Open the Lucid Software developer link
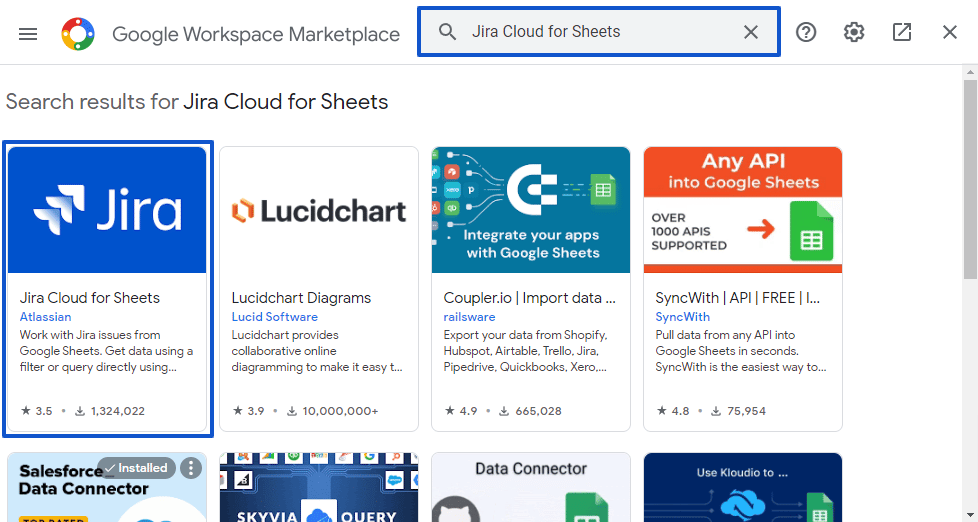 click(x=274, y=317)
